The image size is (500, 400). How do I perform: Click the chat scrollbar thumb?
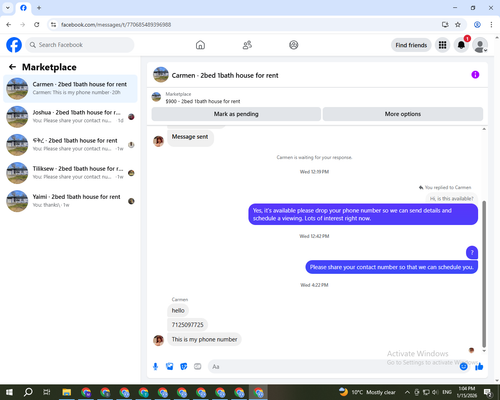pos(484,273)
